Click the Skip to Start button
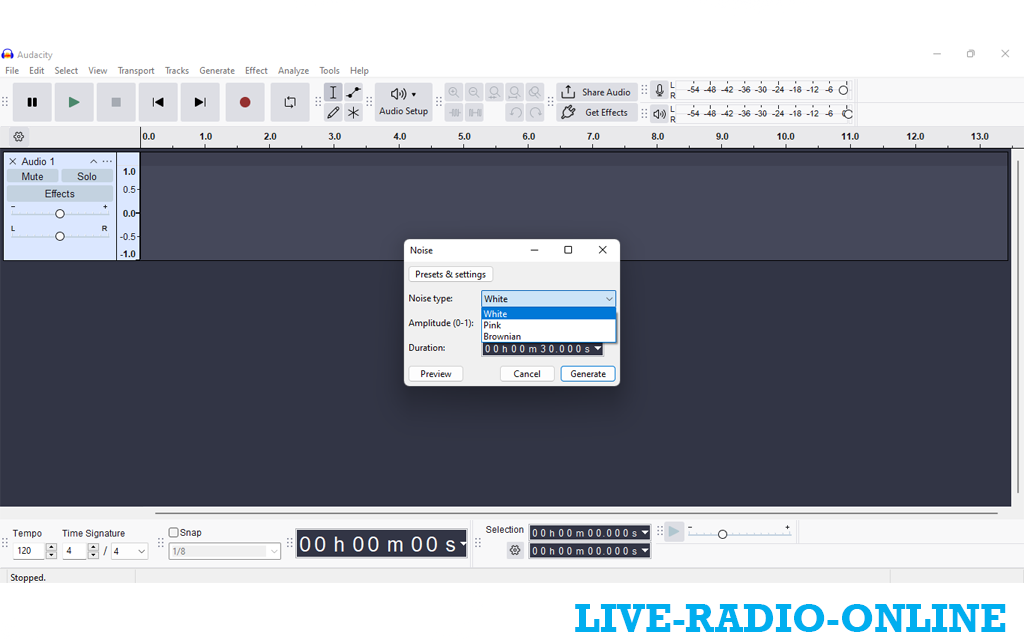The height and width of the screenshot is (640, 1024). pos(158,102)
